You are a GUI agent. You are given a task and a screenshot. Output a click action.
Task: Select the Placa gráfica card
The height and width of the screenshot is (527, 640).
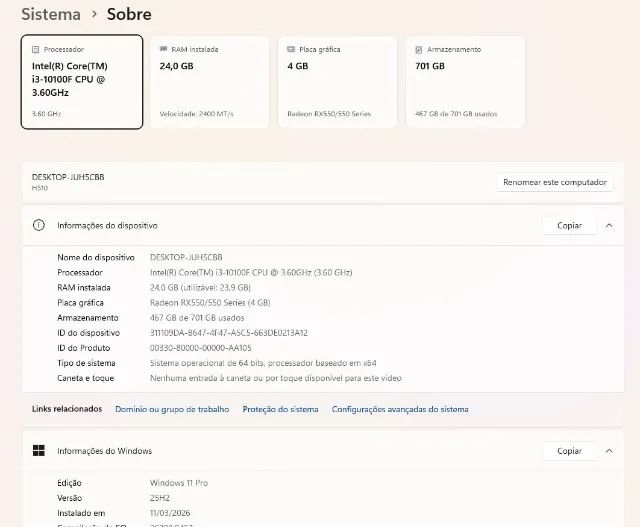(x=338, y=82)
